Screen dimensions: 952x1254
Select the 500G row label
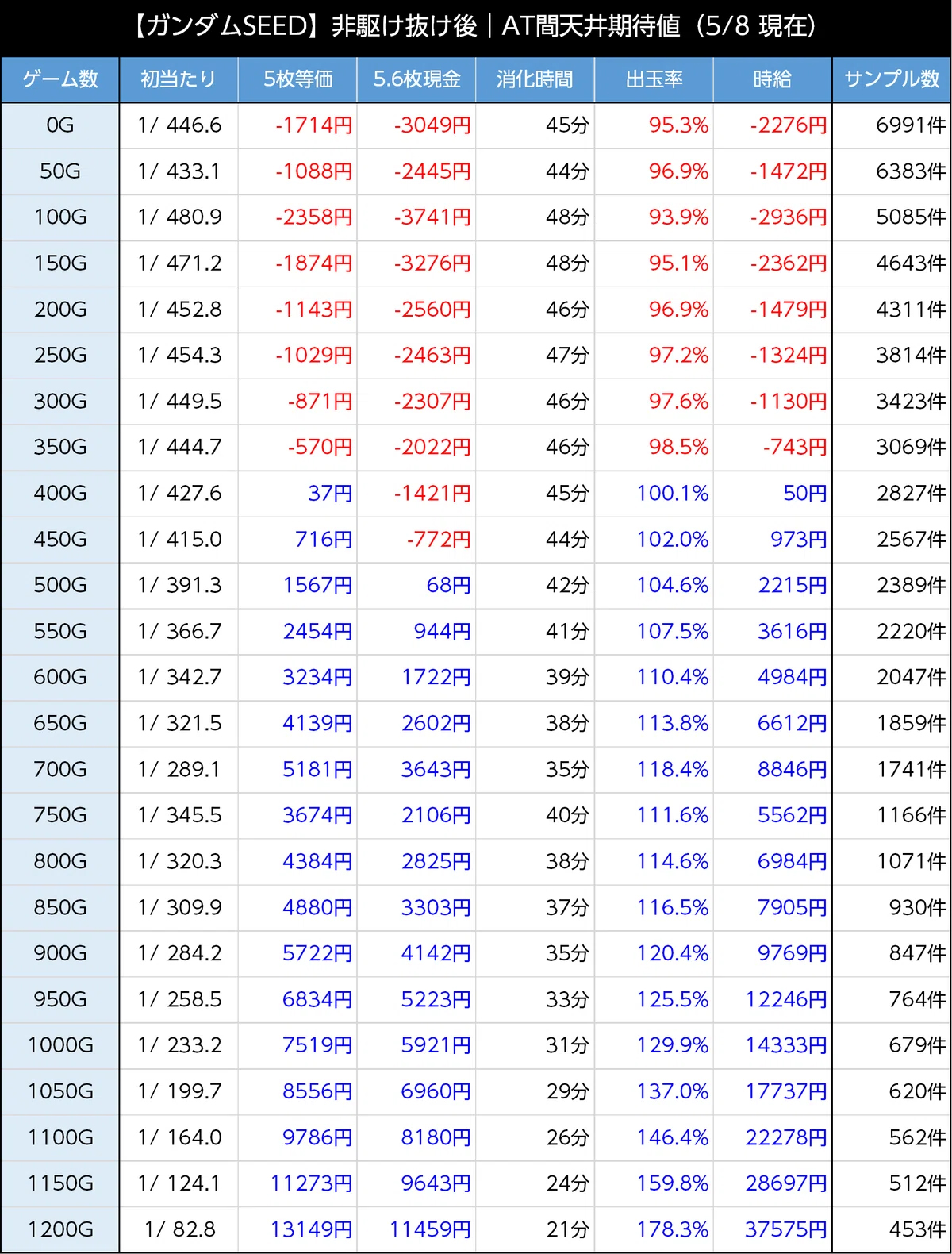pyautogui.click(x=60, y=586)
